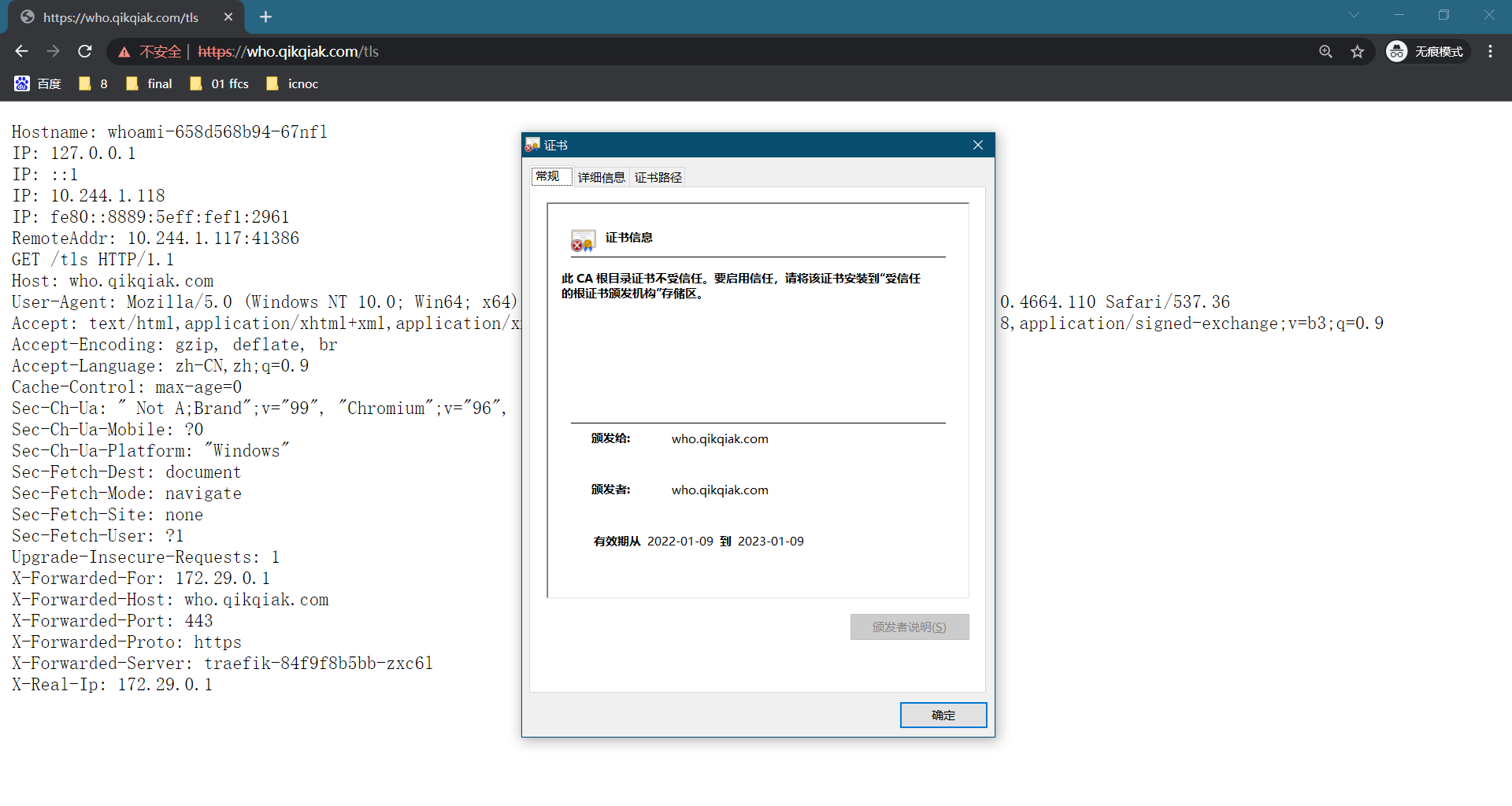Click the X-Real-Ip 172.29.0.1 line

pyautogui.click(x=112, y=684)
